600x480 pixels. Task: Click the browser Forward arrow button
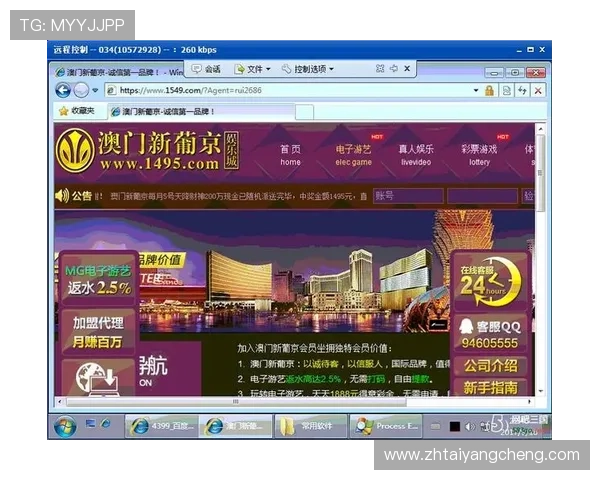coord(81,91)
